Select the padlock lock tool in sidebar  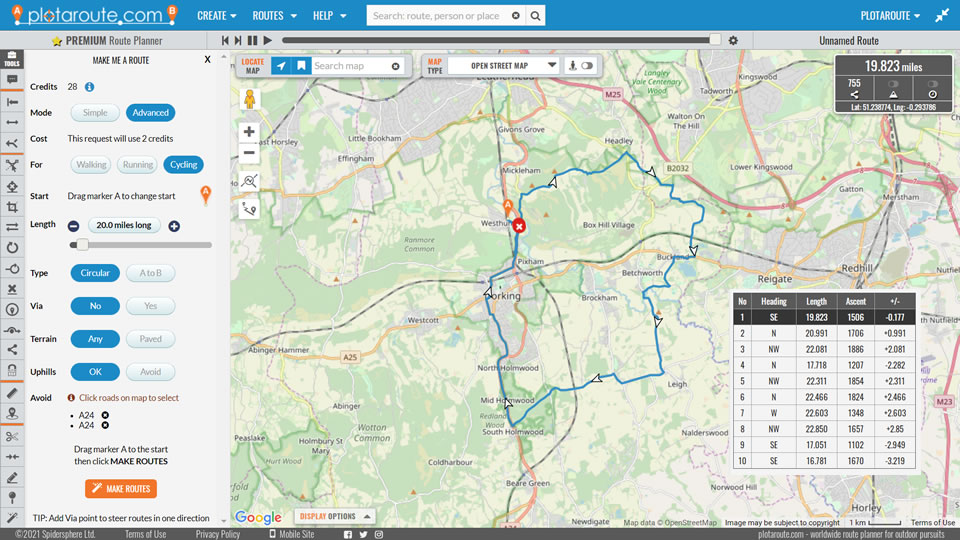coord(12,370)
